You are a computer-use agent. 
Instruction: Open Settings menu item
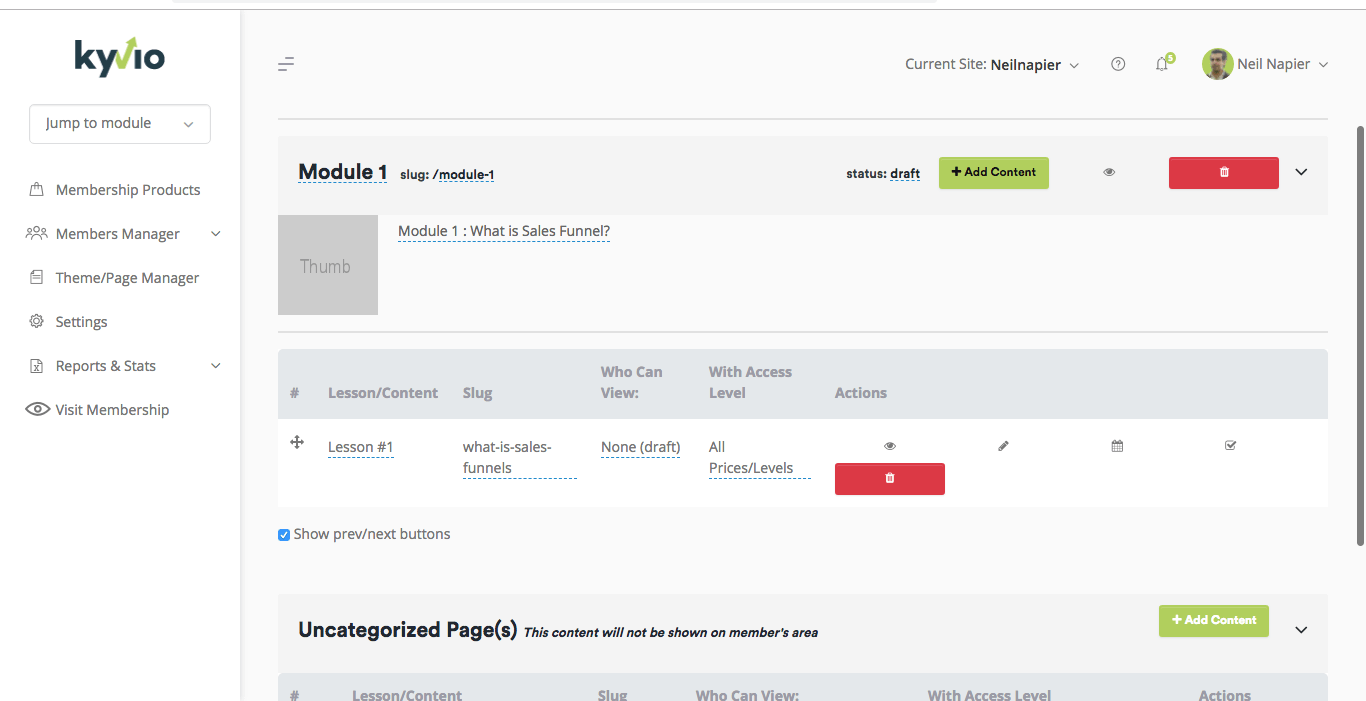point(81,321)
